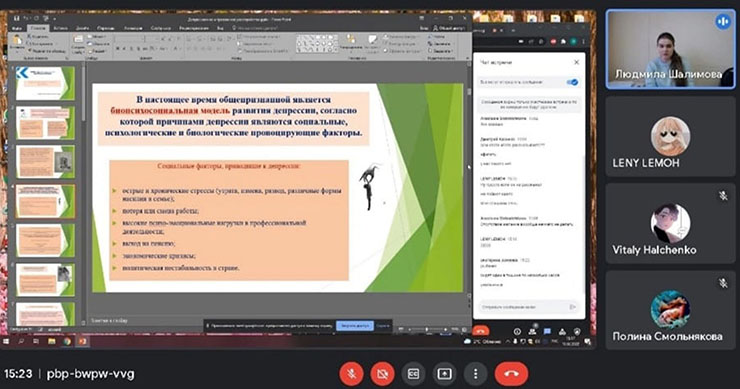Toggle the camera off button in Meet bar
The image size is (740, 389).
click(x=382, y=374)
